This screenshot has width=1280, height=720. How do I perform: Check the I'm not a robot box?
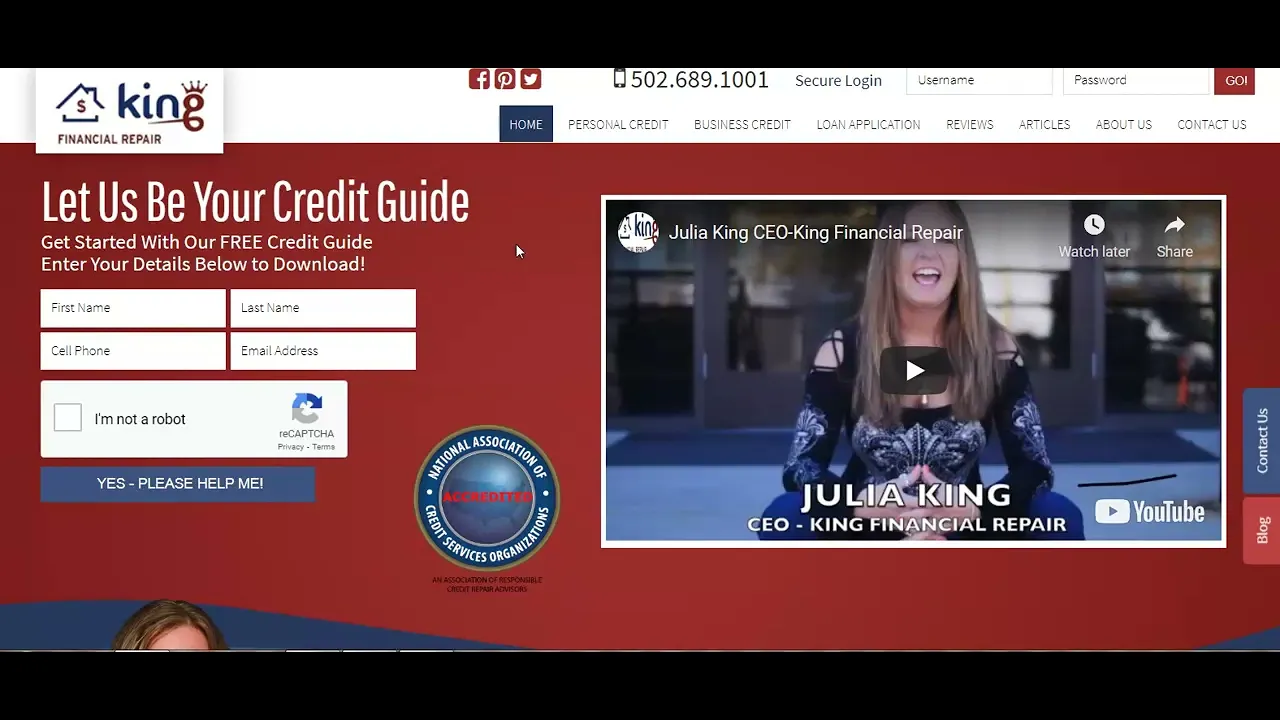pyautogui.click(x=68, y=418)
